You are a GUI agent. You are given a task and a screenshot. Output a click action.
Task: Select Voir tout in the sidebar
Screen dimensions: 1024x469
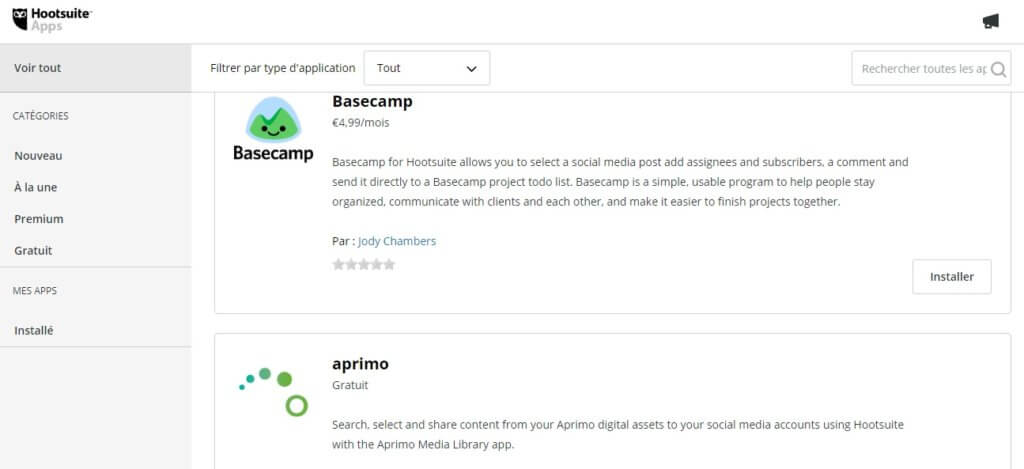pyautogui.click(x=38, y=68)
